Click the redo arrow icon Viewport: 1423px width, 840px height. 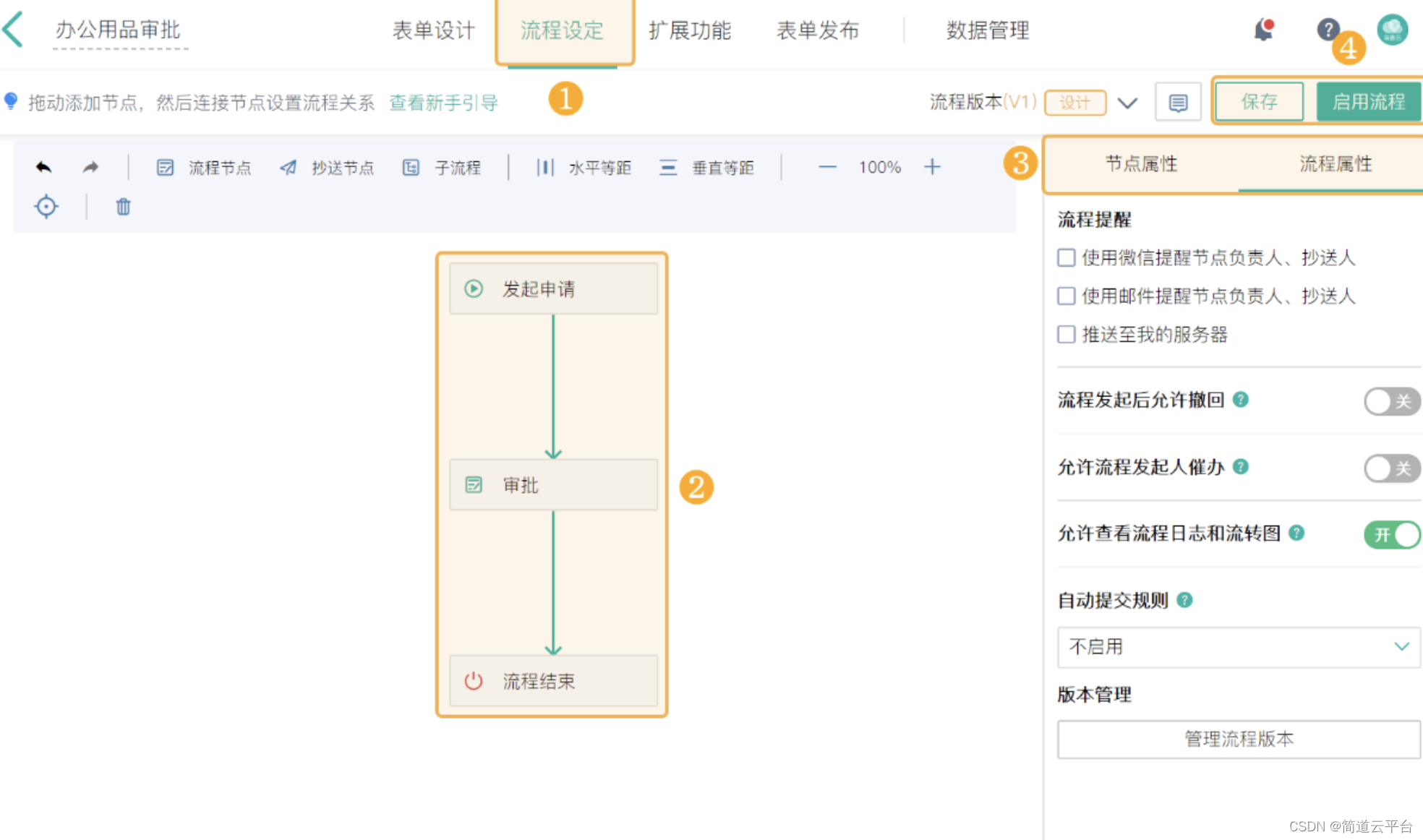click(90, 168)
